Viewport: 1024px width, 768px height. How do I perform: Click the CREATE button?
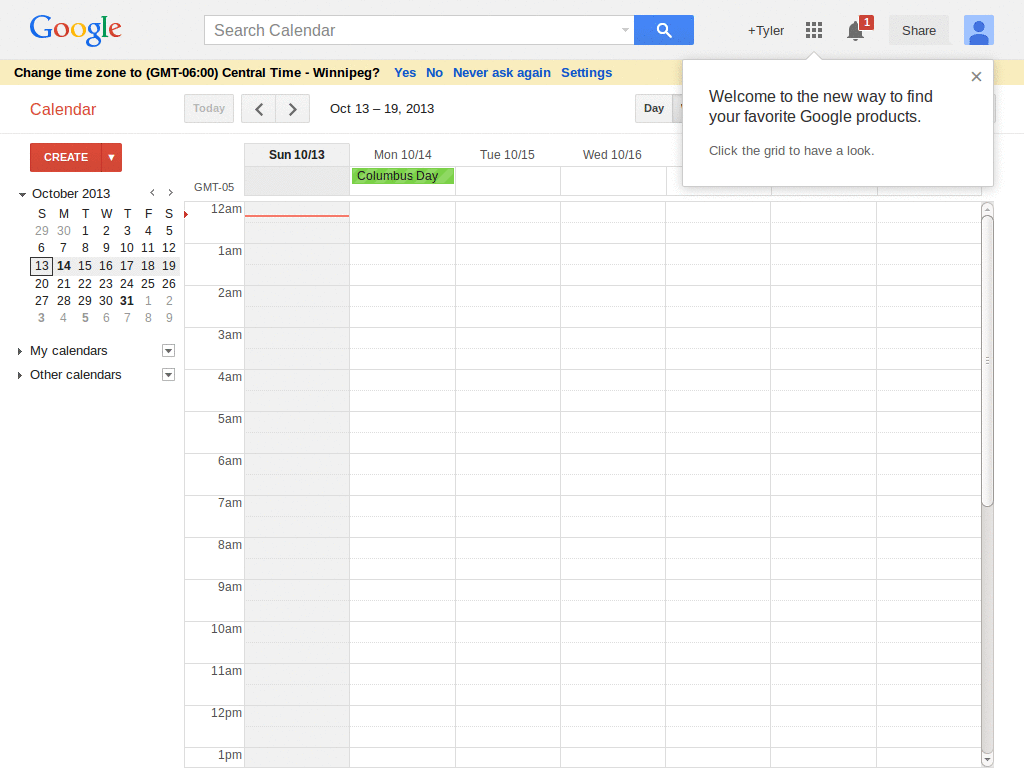point(66,157)
